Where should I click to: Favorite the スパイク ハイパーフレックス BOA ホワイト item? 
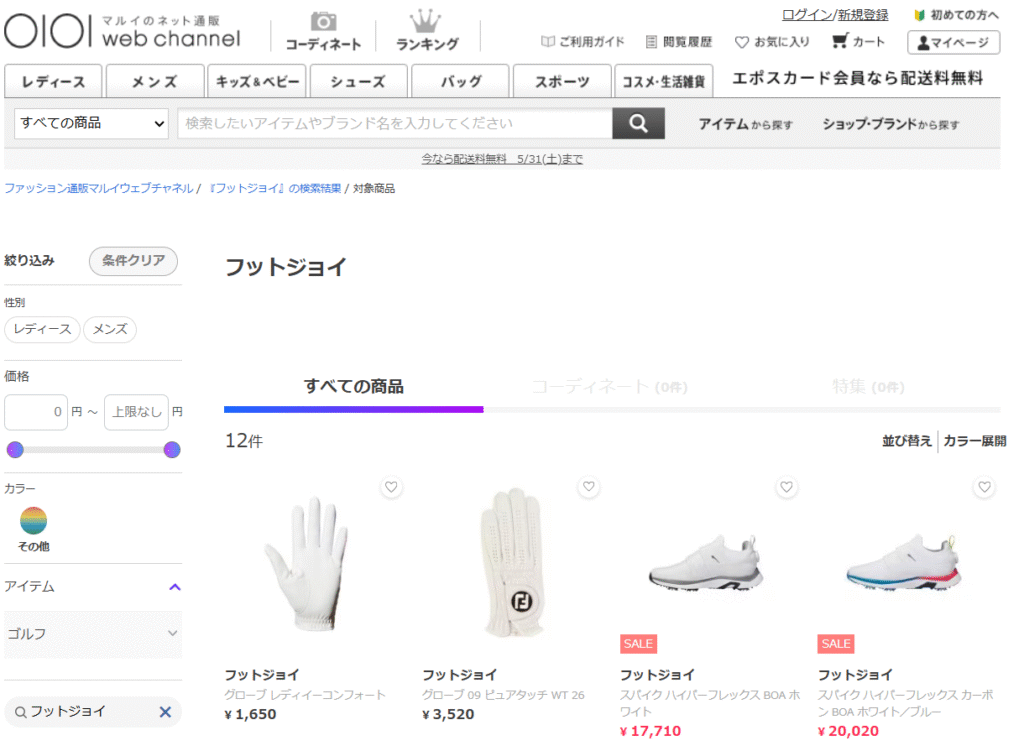click(x=787, y=487)
